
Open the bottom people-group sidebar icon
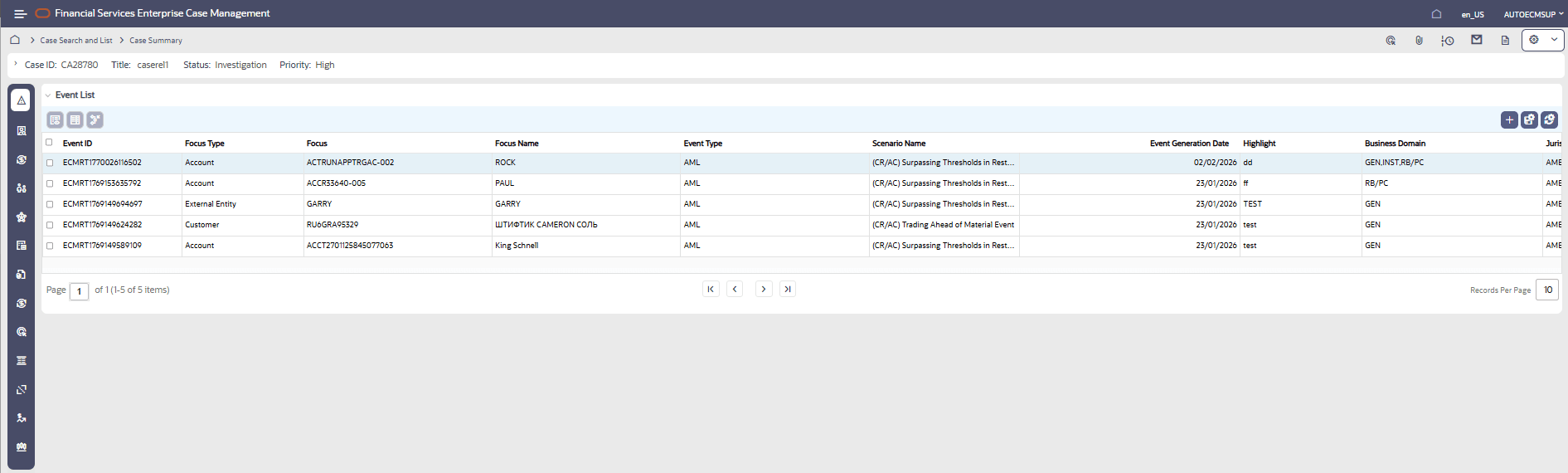(x=21, y=446)
